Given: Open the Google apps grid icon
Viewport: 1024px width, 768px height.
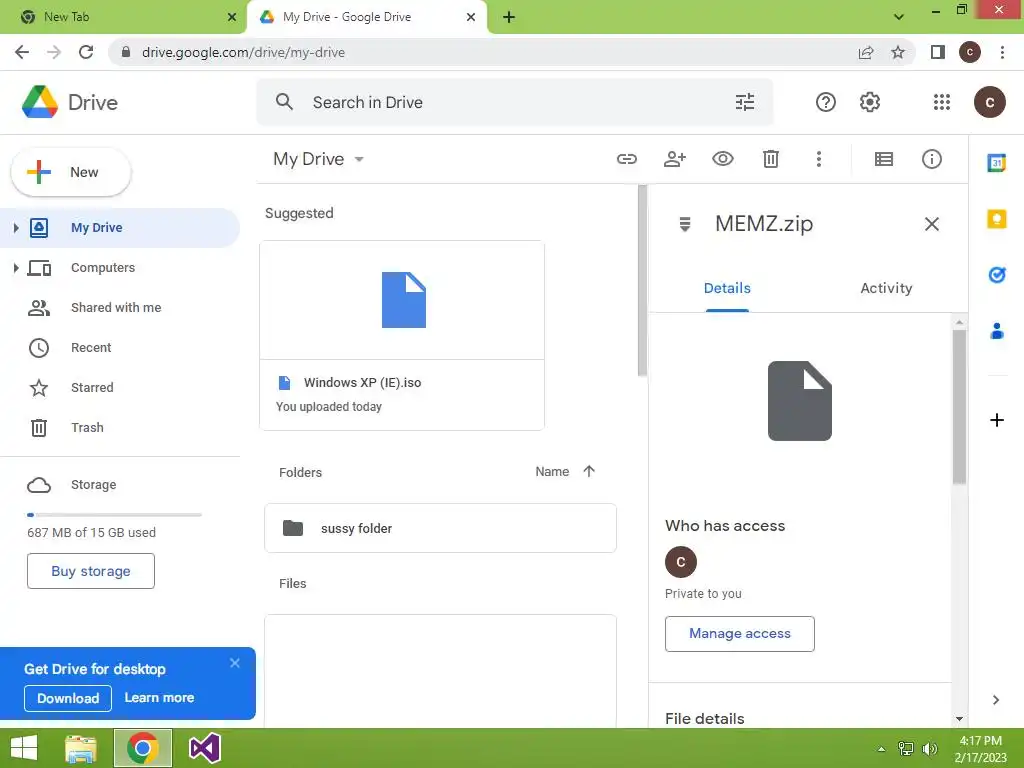Looking at the screenshot, I should point(941,102).
